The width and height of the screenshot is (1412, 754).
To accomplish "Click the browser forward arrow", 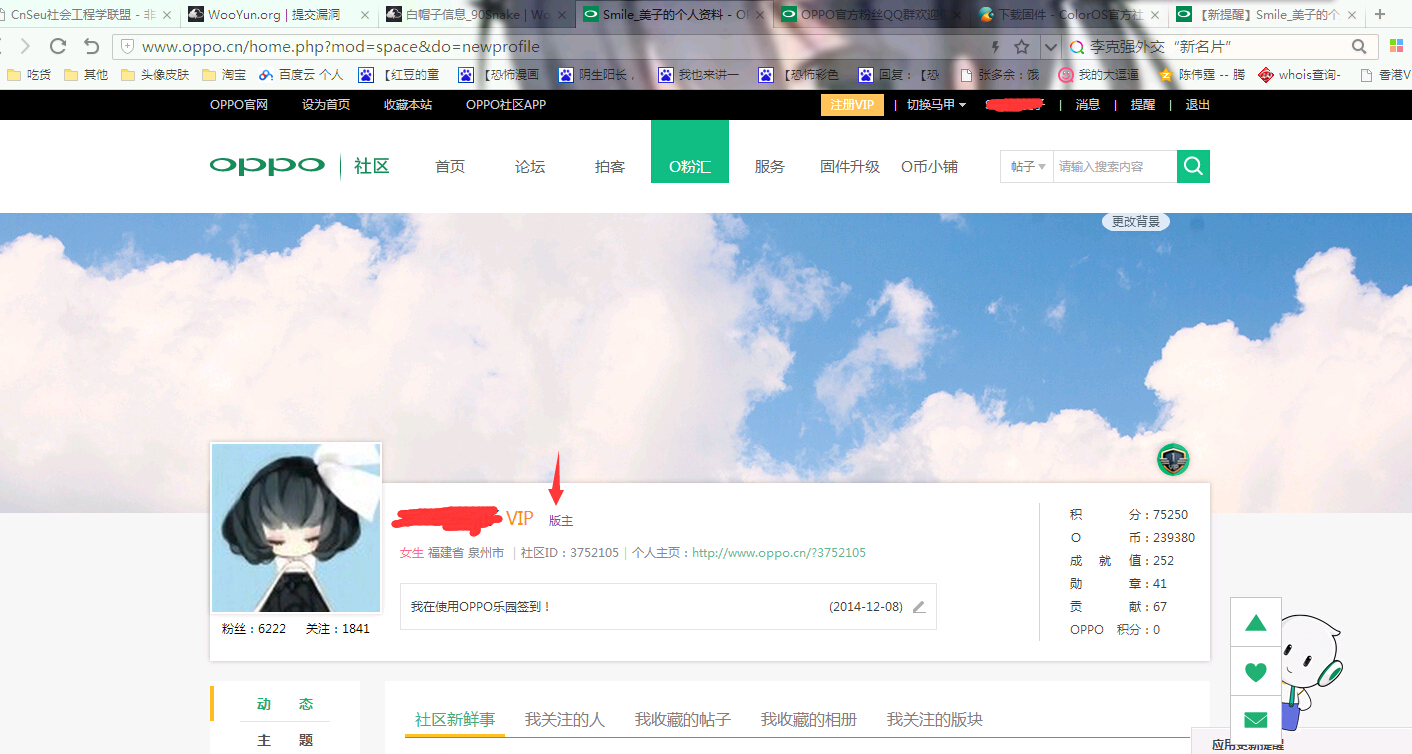I will coord(25,46).
